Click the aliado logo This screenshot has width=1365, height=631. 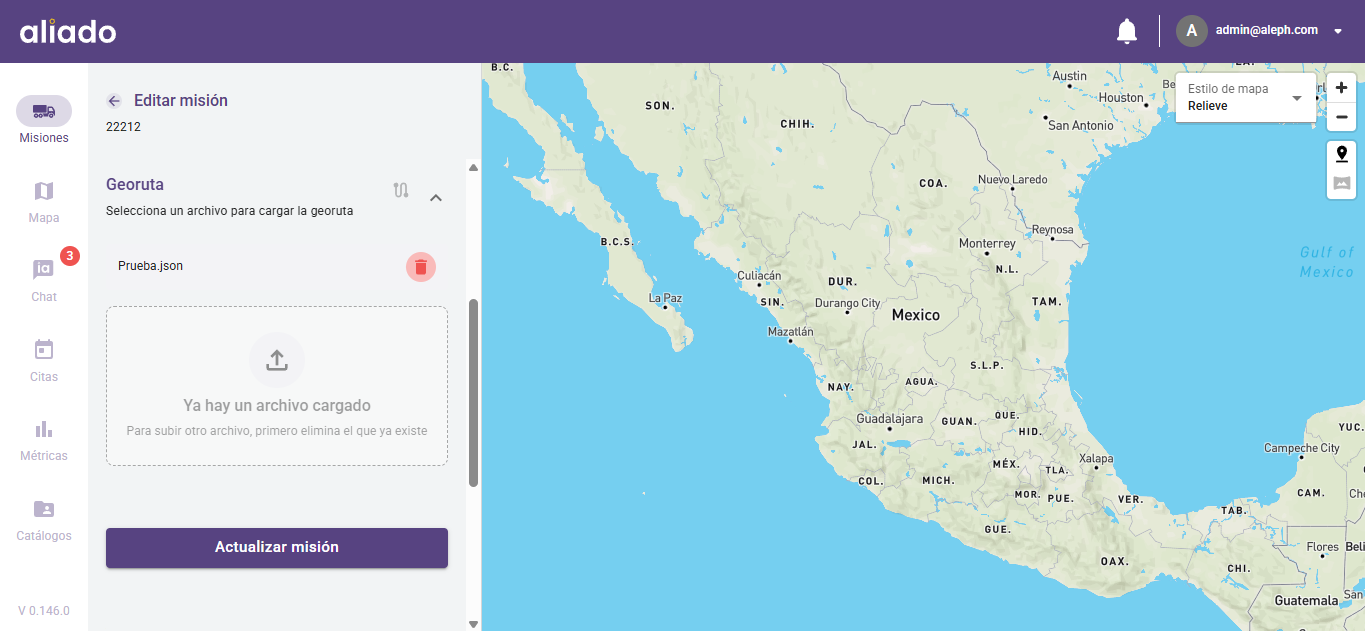pyautogui.click(x=68, y=31)
